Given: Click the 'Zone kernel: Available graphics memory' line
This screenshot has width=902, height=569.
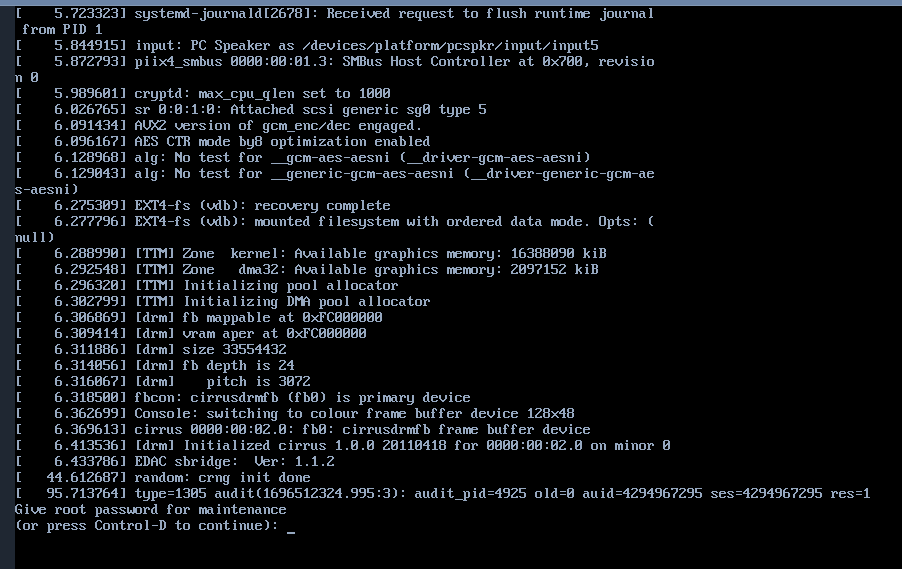Looking at the screenshot, I should [311, 254].
